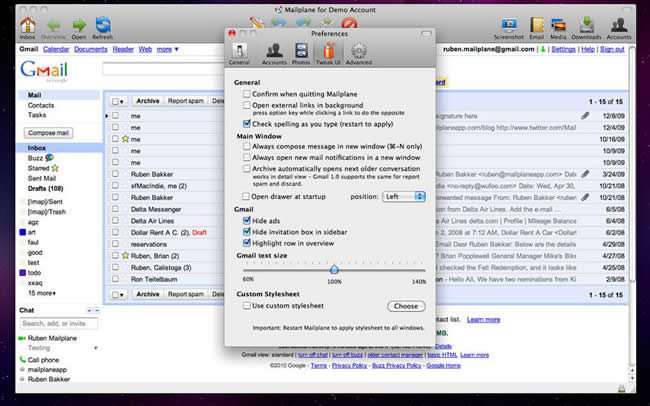Click the purple todo label color box
The width and height of the screenshot is (650, 406).
click(x=23, y=272)
